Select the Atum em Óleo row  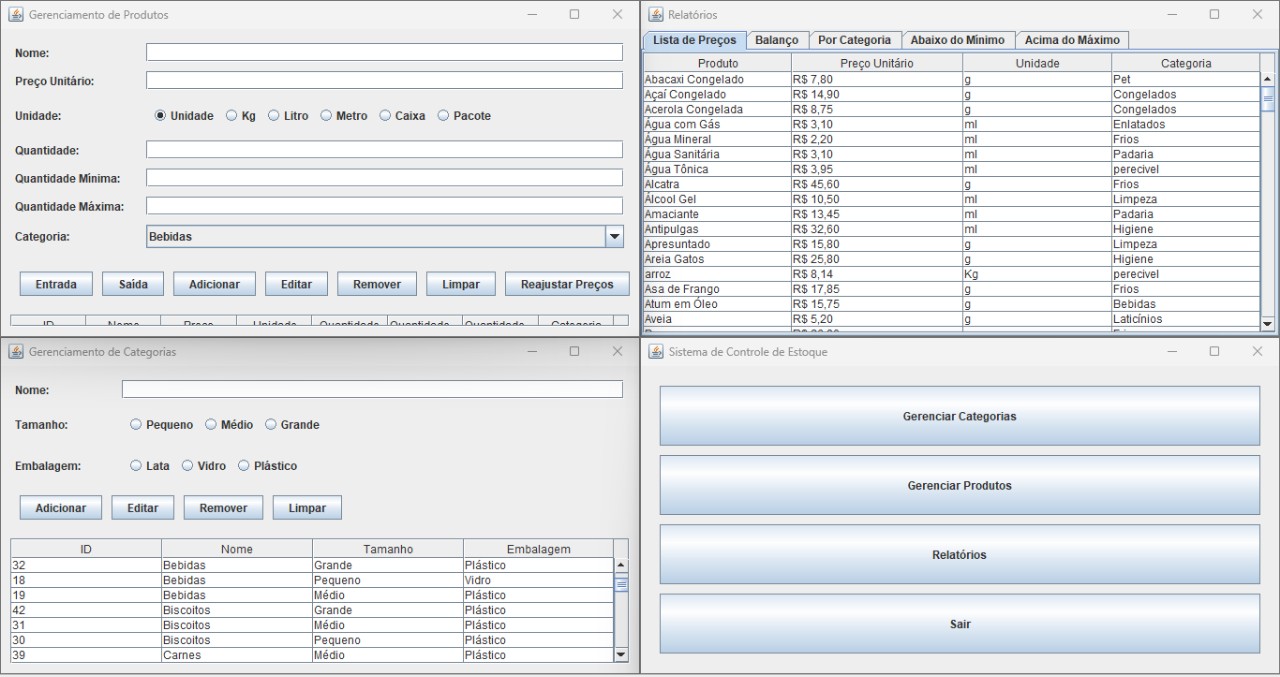pos(951,304)
